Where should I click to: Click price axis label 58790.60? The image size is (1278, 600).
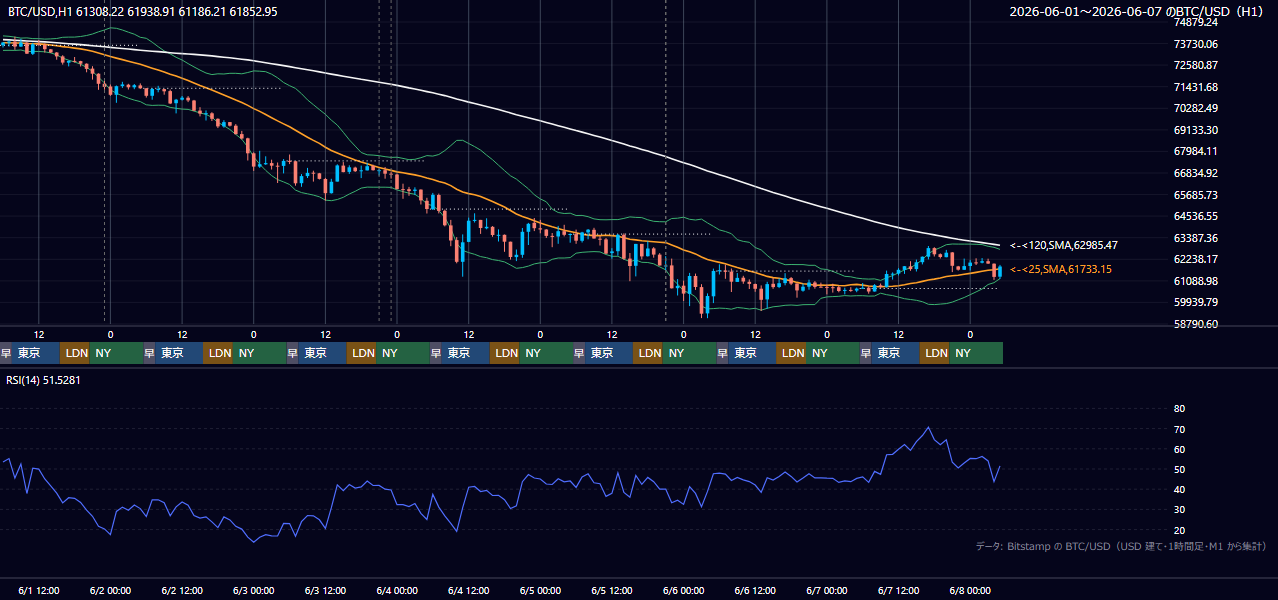tap(1195, 324)
